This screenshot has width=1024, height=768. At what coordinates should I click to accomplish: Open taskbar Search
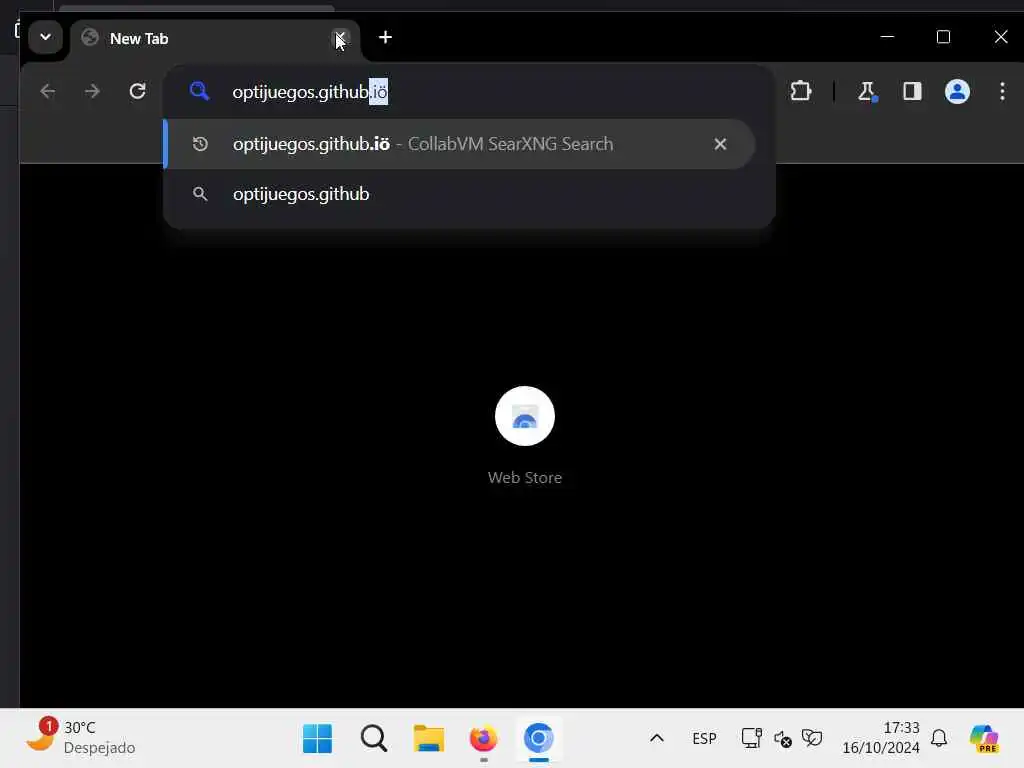coord(374,739)
